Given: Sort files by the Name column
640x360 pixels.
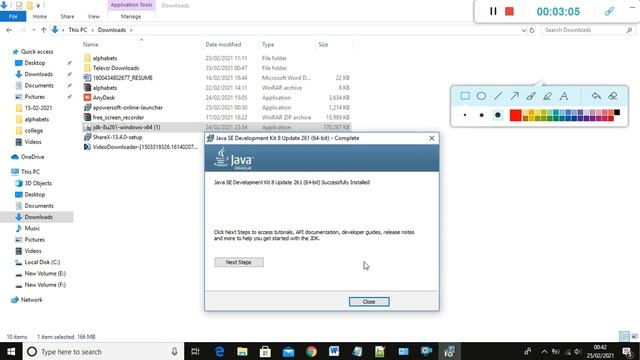Looking at the screenshot, I should (91, 44).
